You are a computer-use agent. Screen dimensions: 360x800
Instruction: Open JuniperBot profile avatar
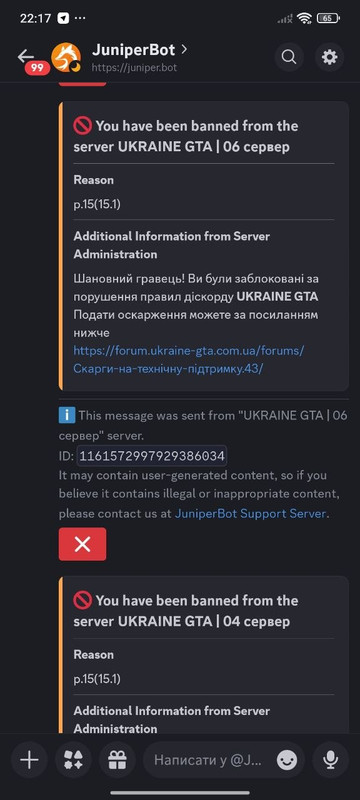pos(66,57)
